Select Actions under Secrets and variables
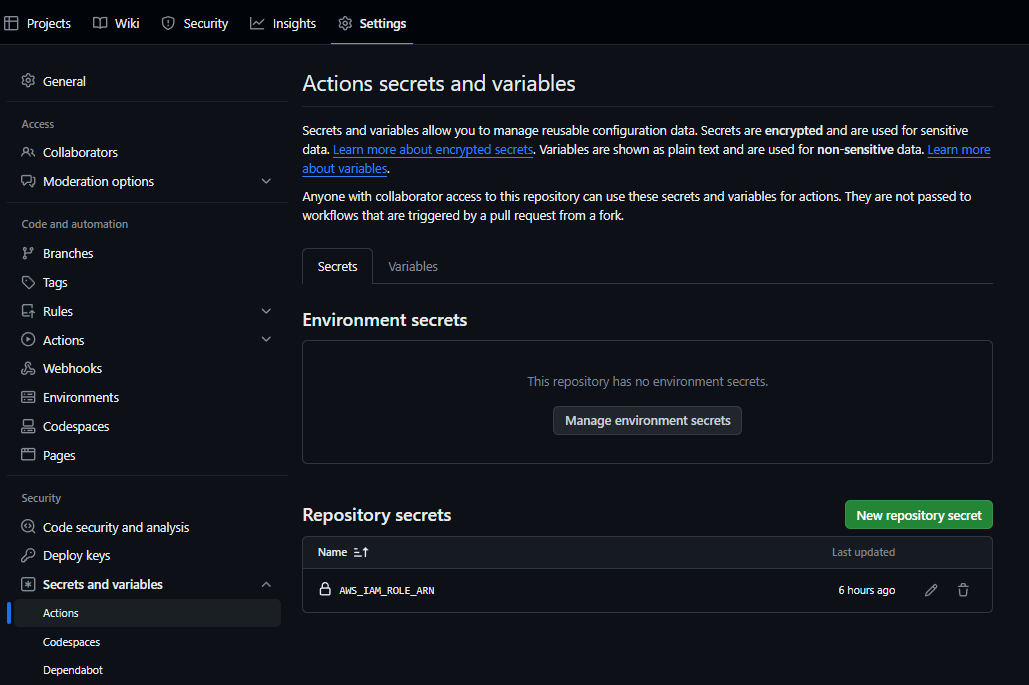The height and width of the screenshot is (685, 1029). coord(147,613)
